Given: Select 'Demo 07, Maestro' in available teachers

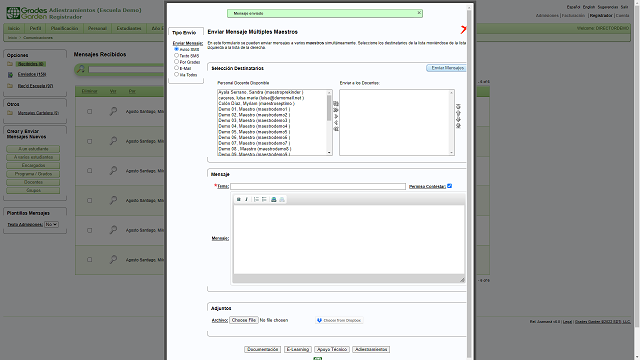Looking at the screenshot, I should click(254, 143).
